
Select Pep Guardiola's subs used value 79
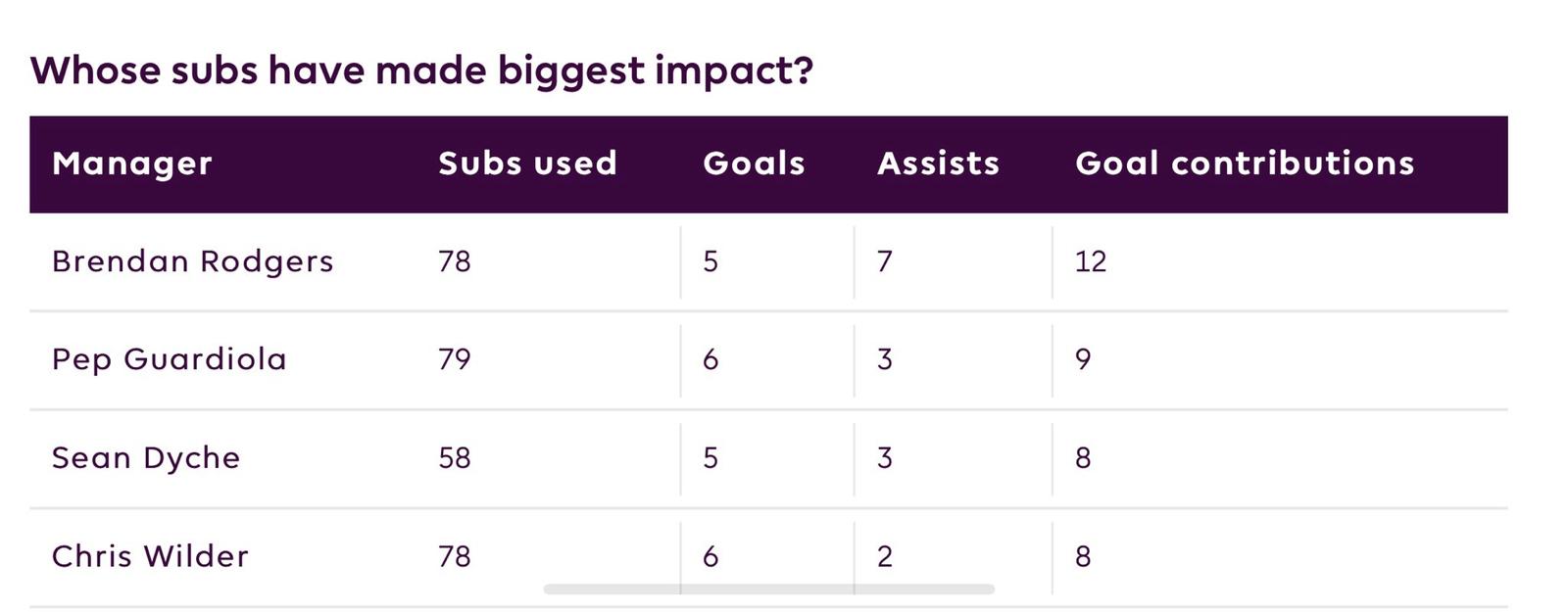point(455,359)
